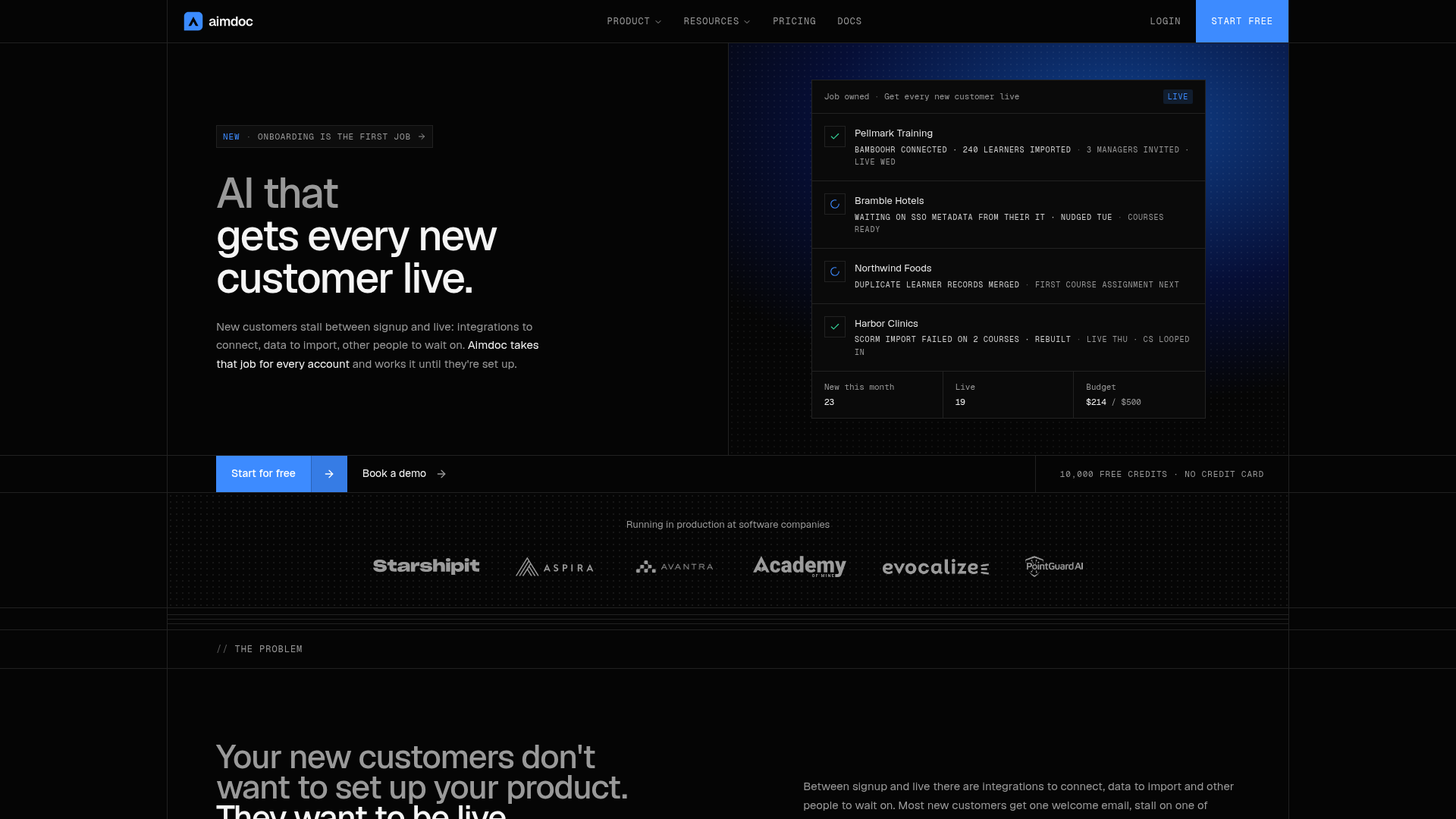Expand the Resources dropdown menu
This screenshot has height=819, width=1456.
[717, 21]
